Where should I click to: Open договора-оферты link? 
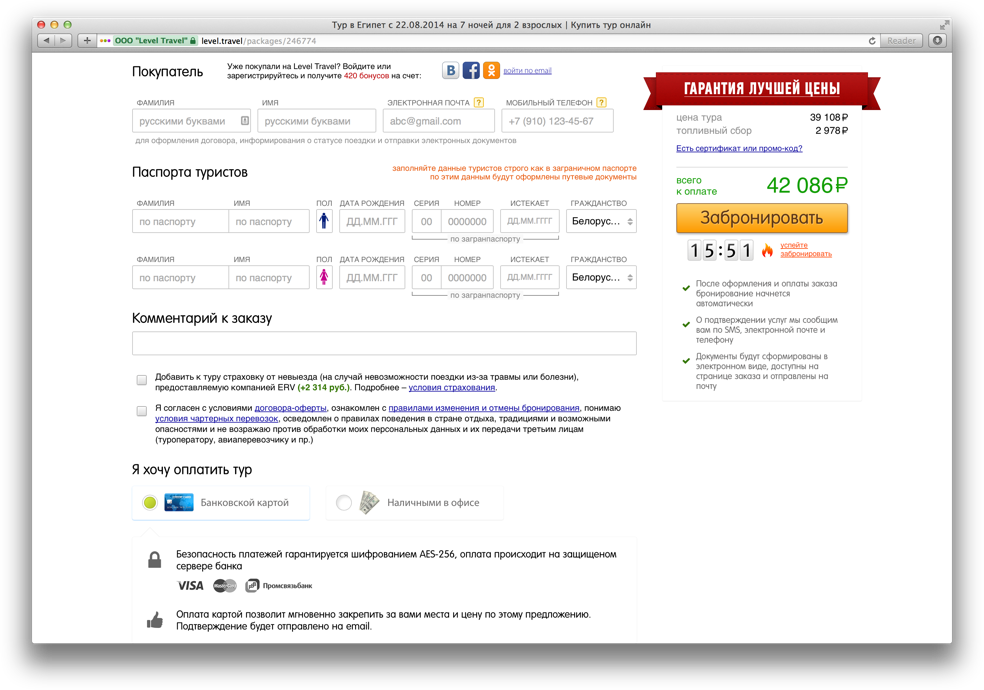(291, 408)
